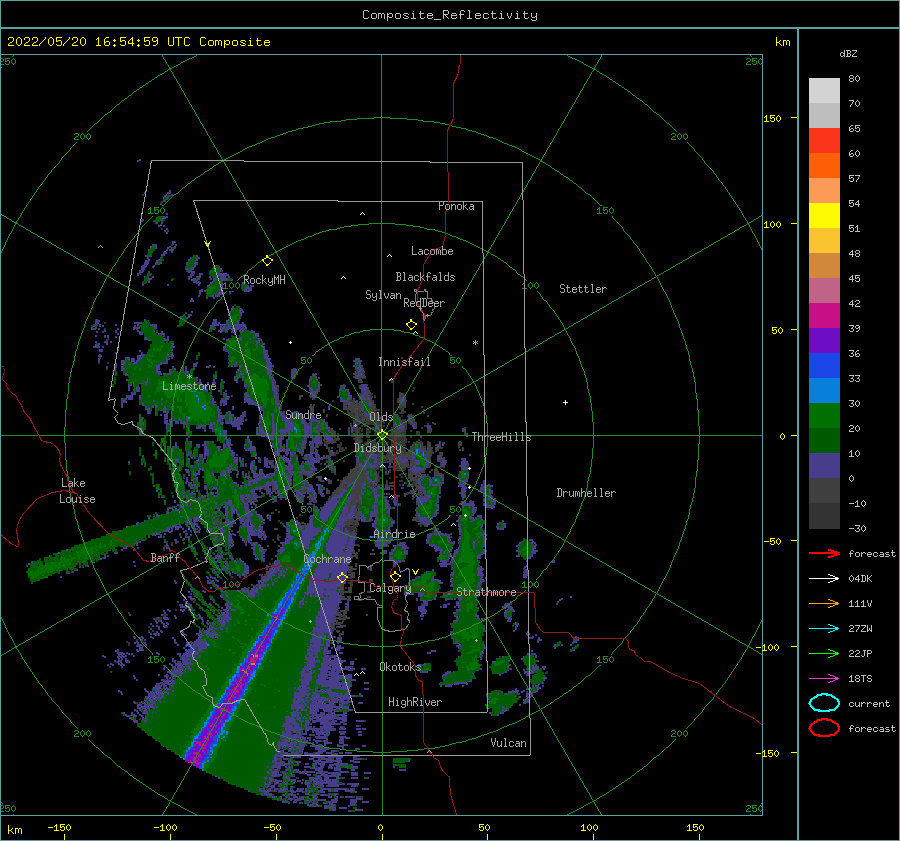The width and height of the screenshot is (900, 841).
Task: Click the Banff label
Action: click(165, 557)
